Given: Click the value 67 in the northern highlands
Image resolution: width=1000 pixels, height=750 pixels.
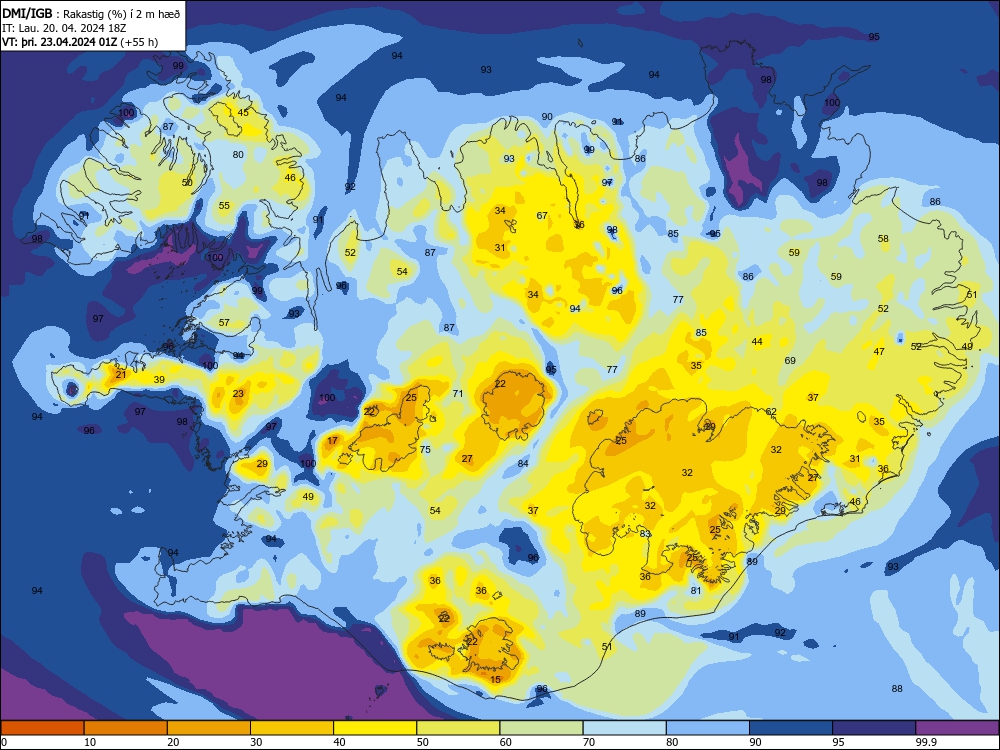Looking at the screenshot, I should [542, 216].
